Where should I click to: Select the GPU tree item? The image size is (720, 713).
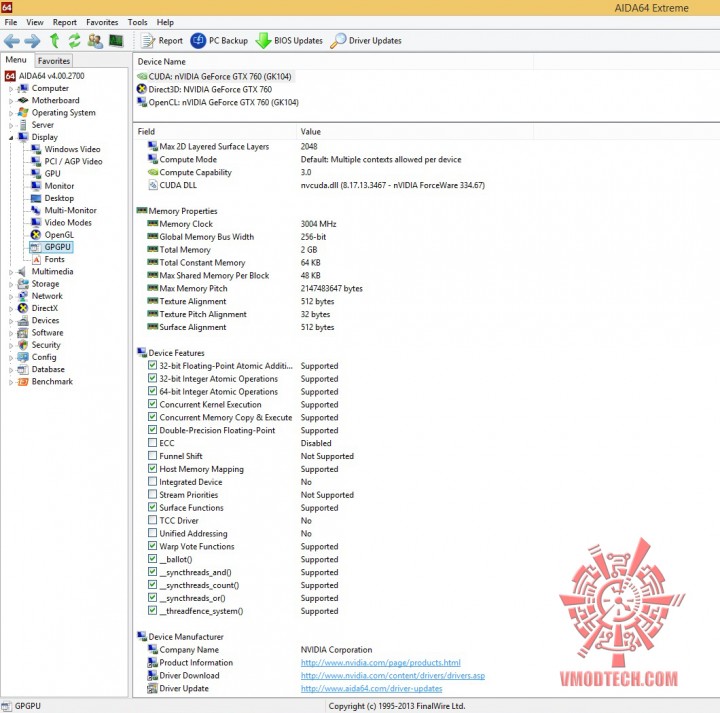click(52, 174)
